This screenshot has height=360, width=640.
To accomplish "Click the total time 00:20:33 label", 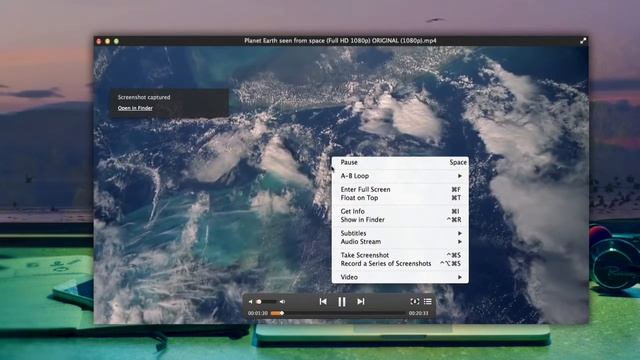I will point(419,313).
